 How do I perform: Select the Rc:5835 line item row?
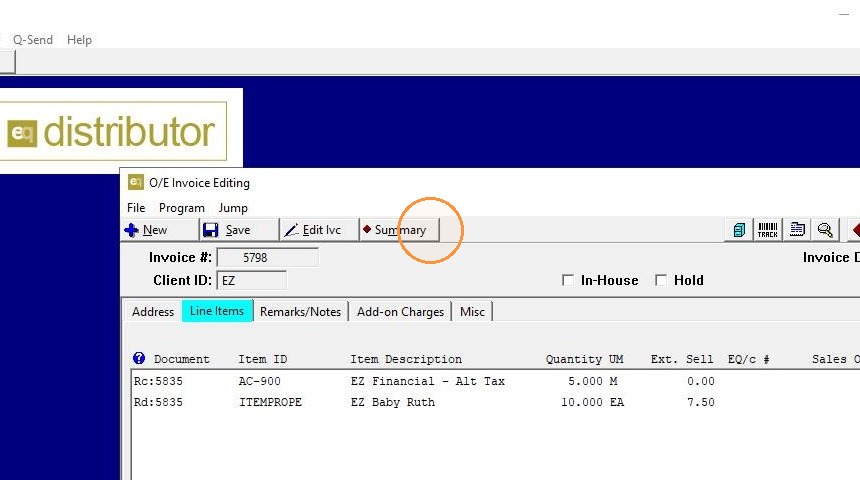coord(495,381)
